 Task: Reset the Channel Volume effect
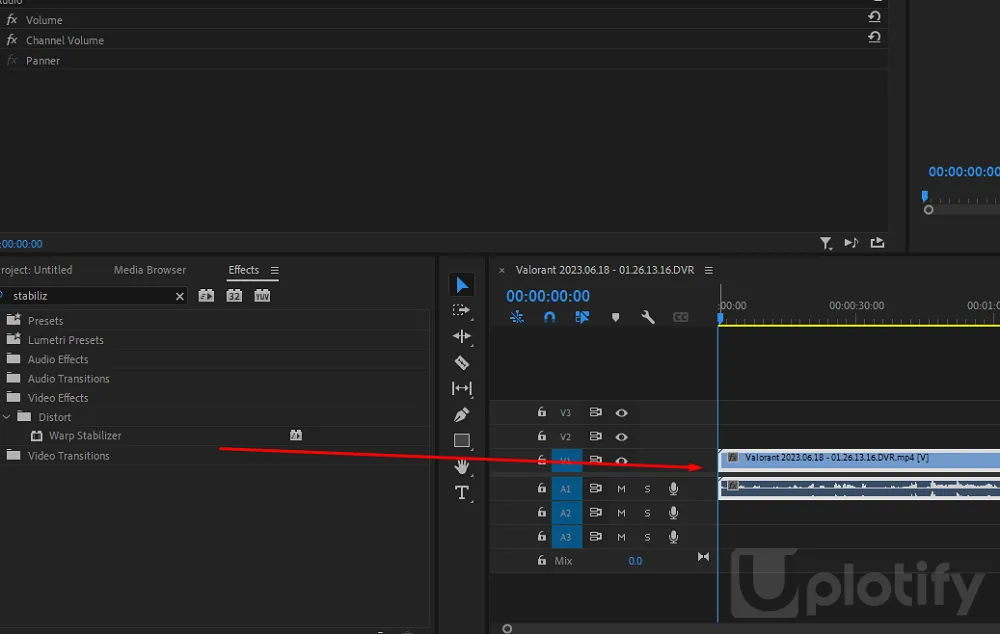coord(874,38)
